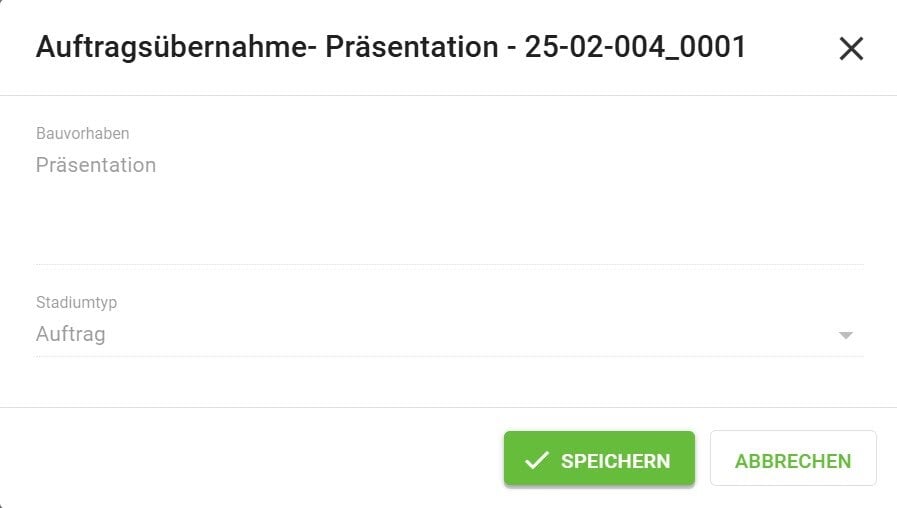Select the Auftrag value in Stadiumtyp
Viewport: 897px width, 508px height.
click(x=71, y=335)
